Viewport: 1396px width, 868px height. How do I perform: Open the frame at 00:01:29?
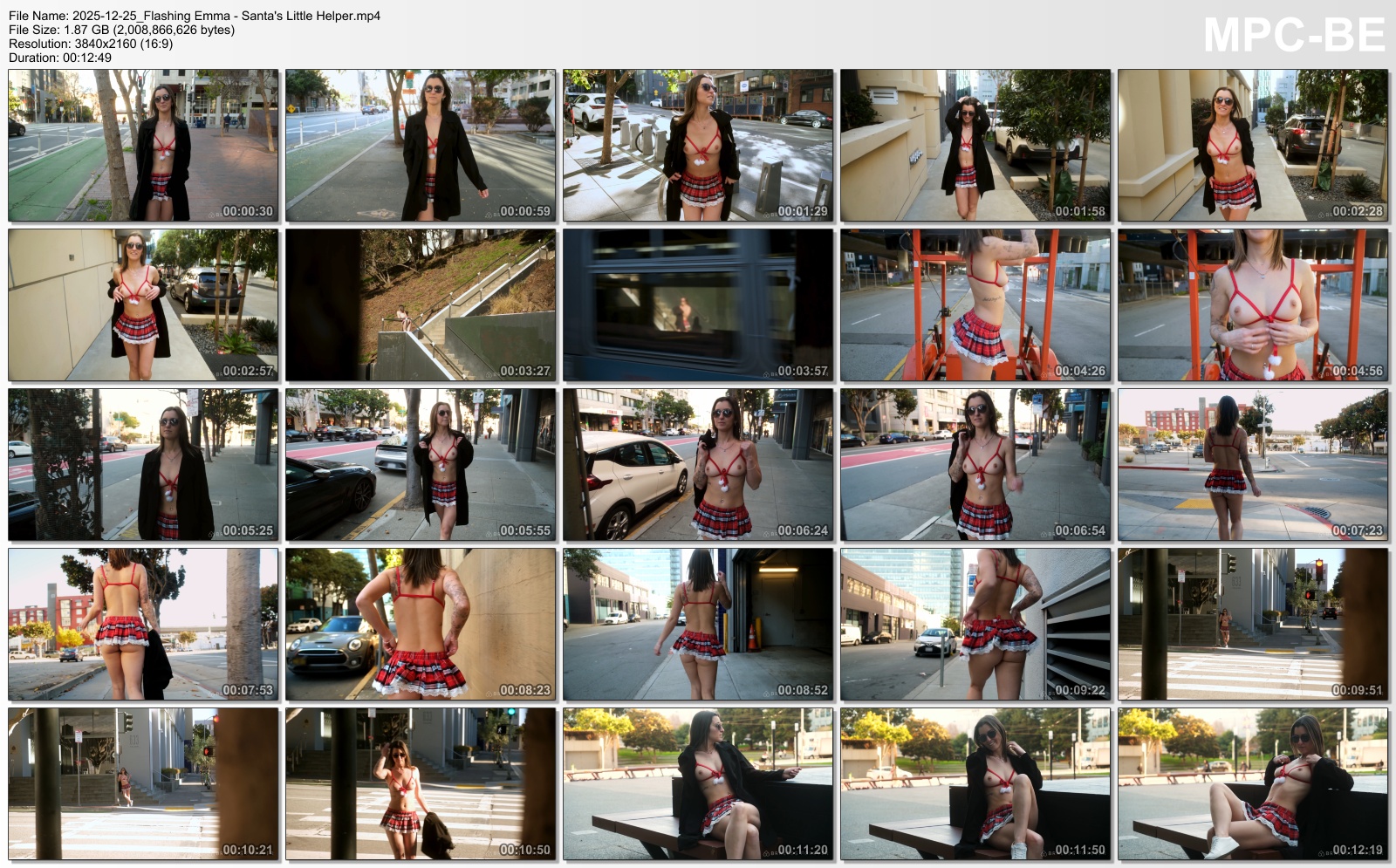pos(698,146)
